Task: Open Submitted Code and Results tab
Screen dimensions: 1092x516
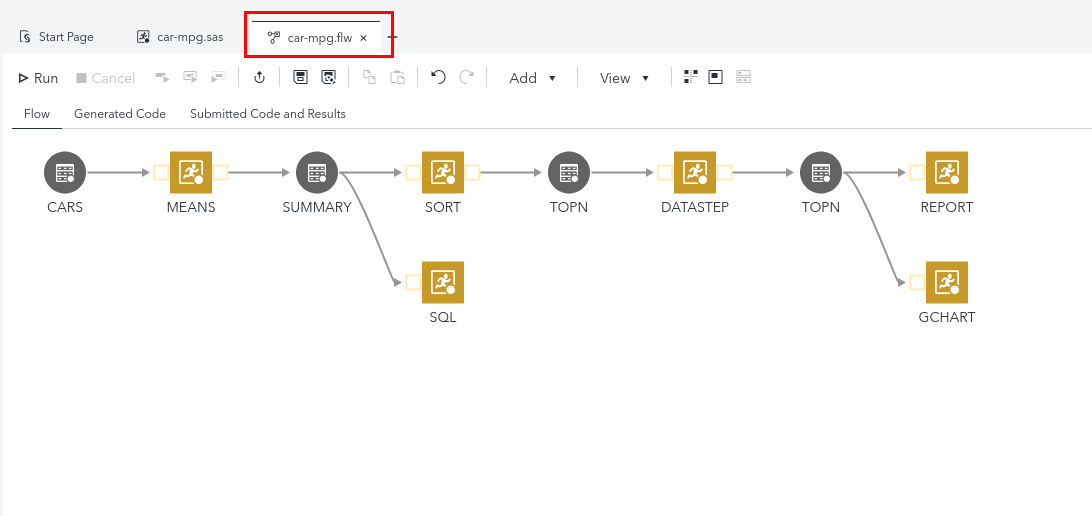Action: point(268,114)
